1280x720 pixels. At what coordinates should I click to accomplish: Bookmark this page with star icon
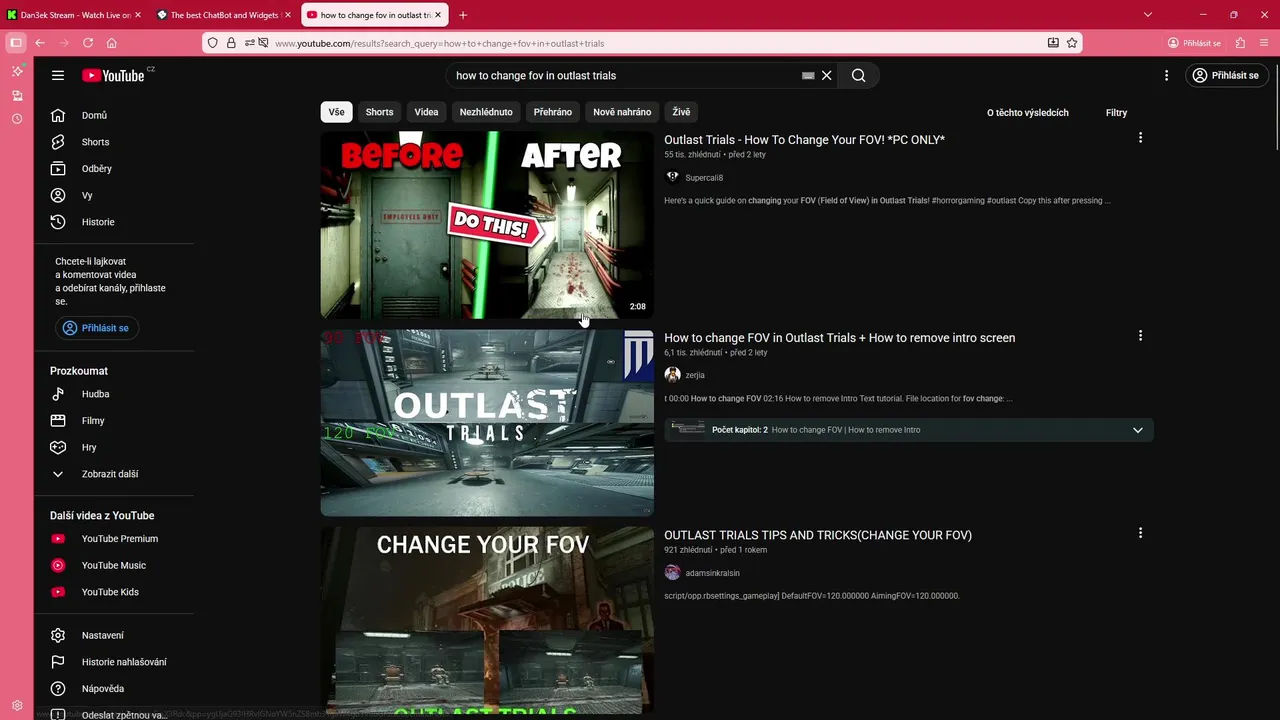point(1072,43)
